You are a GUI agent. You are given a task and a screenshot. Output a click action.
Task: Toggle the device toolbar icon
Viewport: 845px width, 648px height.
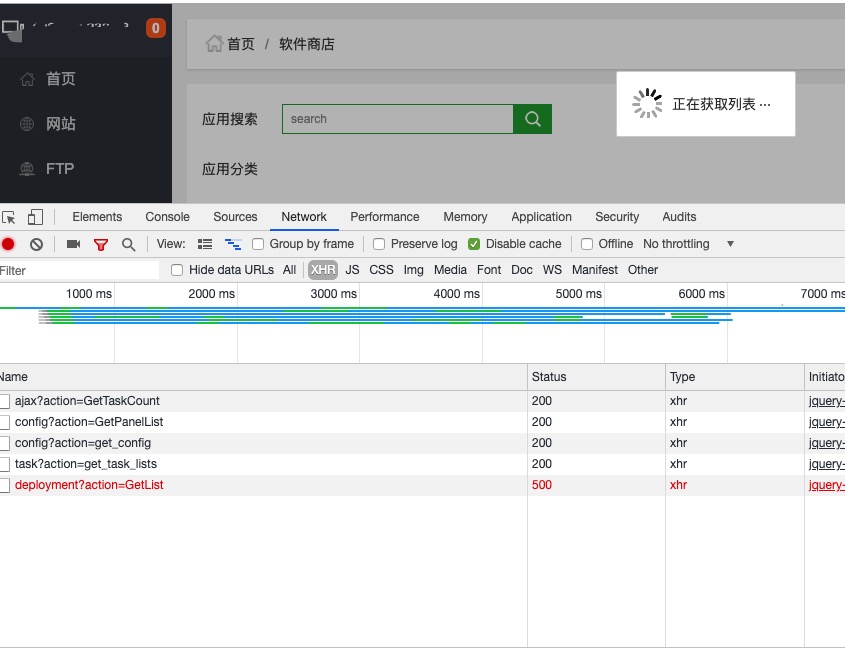(35, 217)
